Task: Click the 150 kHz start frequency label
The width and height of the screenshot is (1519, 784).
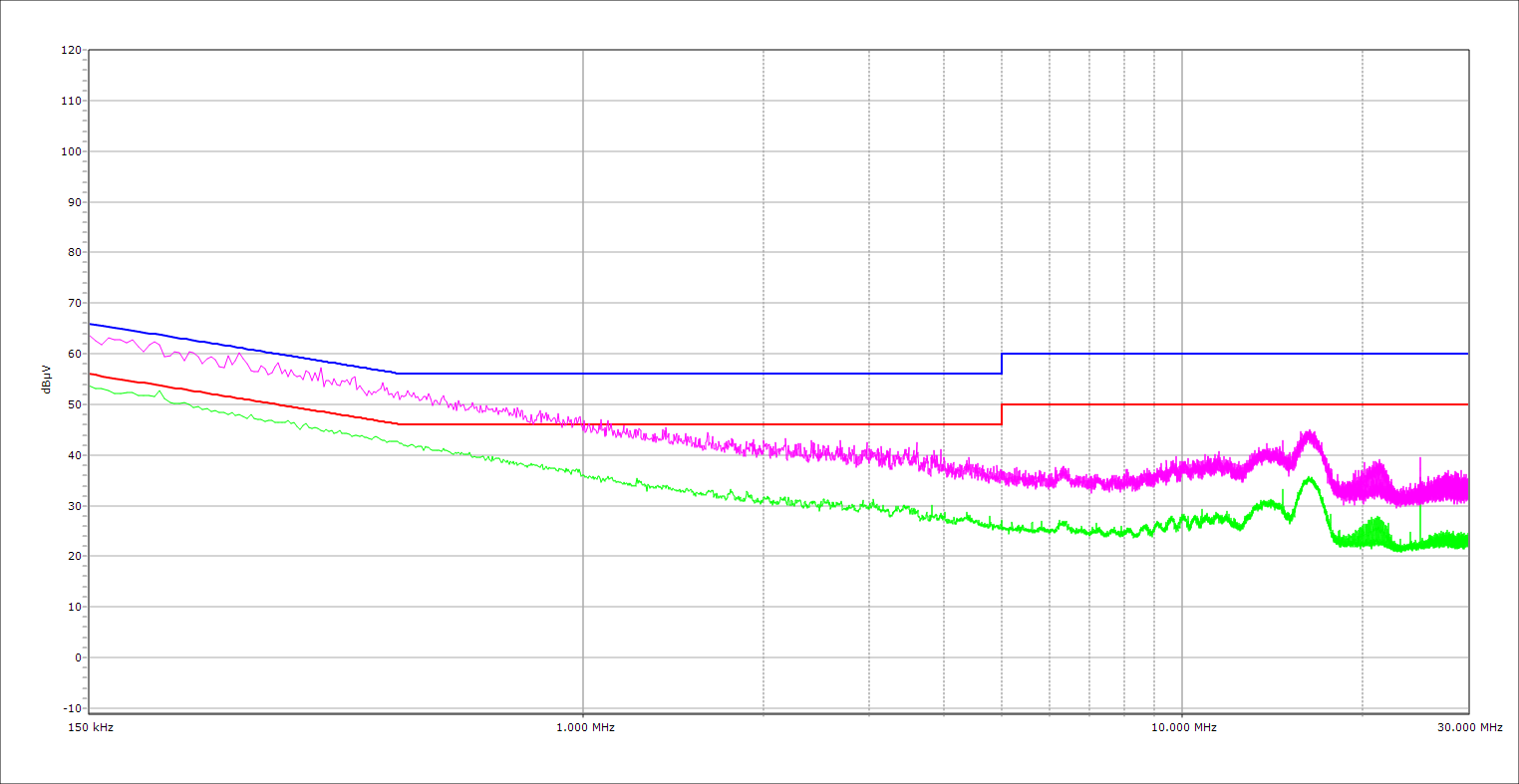Action: coord(89,728)
